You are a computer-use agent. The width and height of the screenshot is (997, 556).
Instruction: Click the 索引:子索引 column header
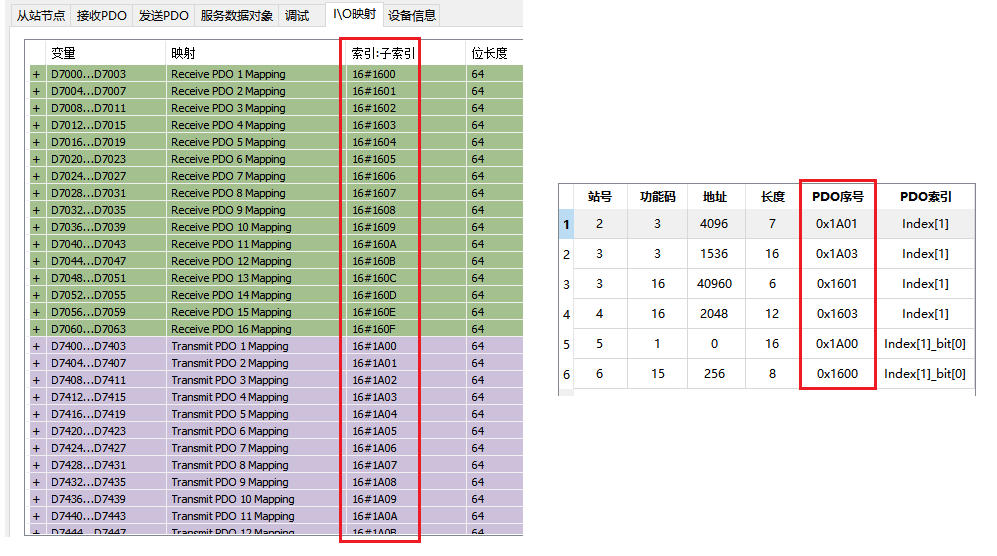pos(383,53)
